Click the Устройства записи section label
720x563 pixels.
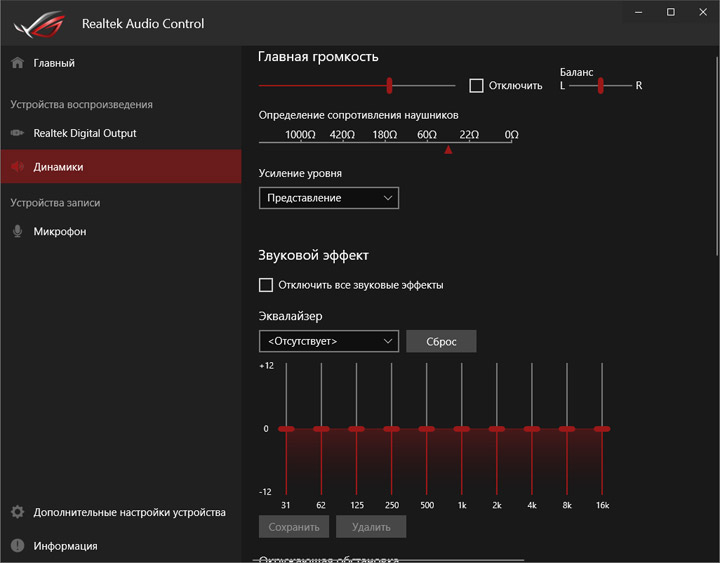[x=55, y=203]
